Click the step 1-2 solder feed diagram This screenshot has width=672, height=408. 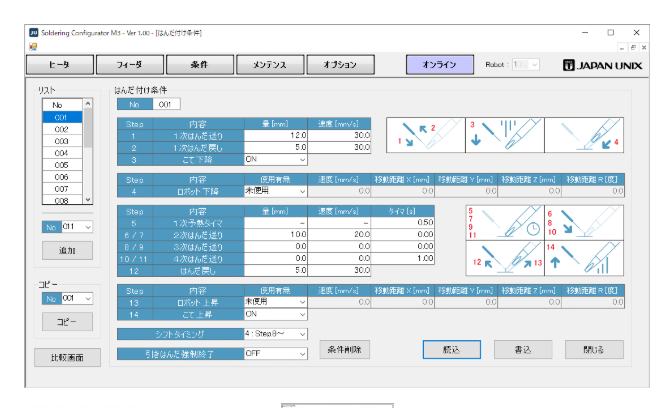pos(426,135)
